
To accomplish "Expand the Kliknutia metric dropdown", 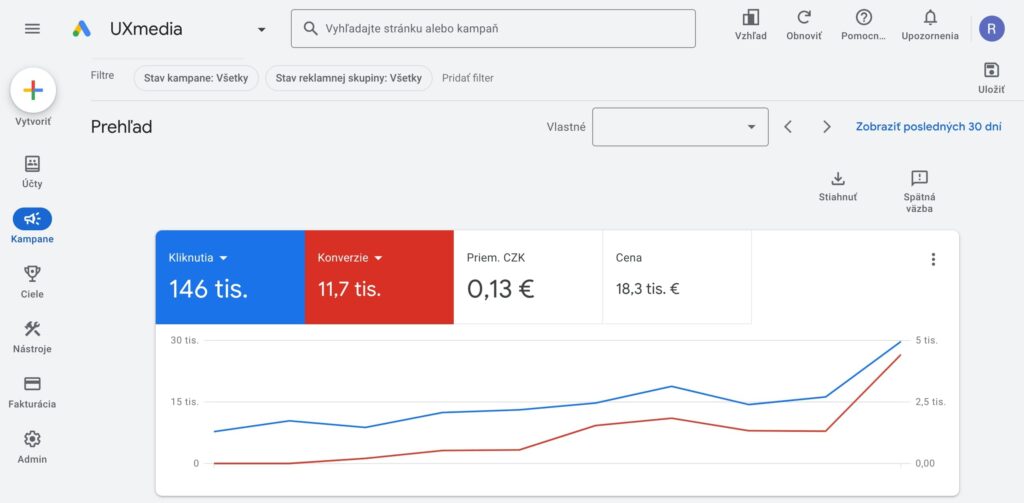I will 223,258.
